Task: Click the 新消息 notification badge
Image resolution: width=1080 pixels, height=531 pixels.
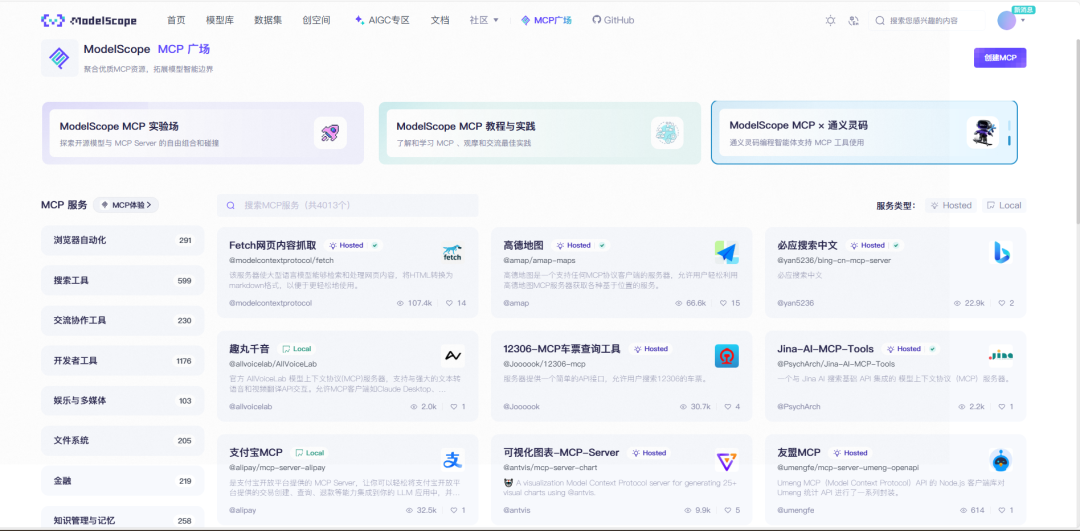Action: 1024,10
